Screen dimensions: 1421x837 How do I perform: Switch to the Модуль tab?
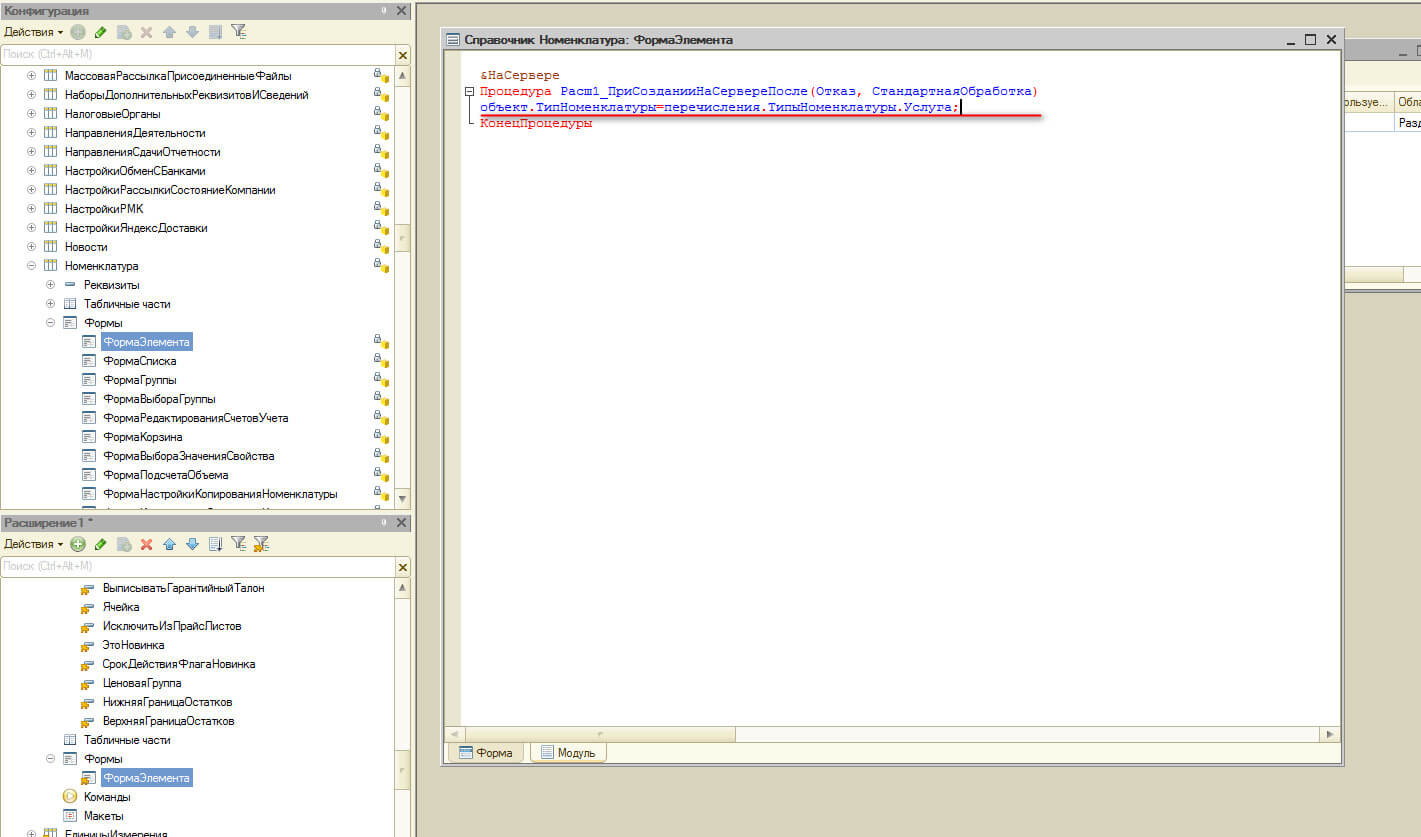click(x=568, y=753)
